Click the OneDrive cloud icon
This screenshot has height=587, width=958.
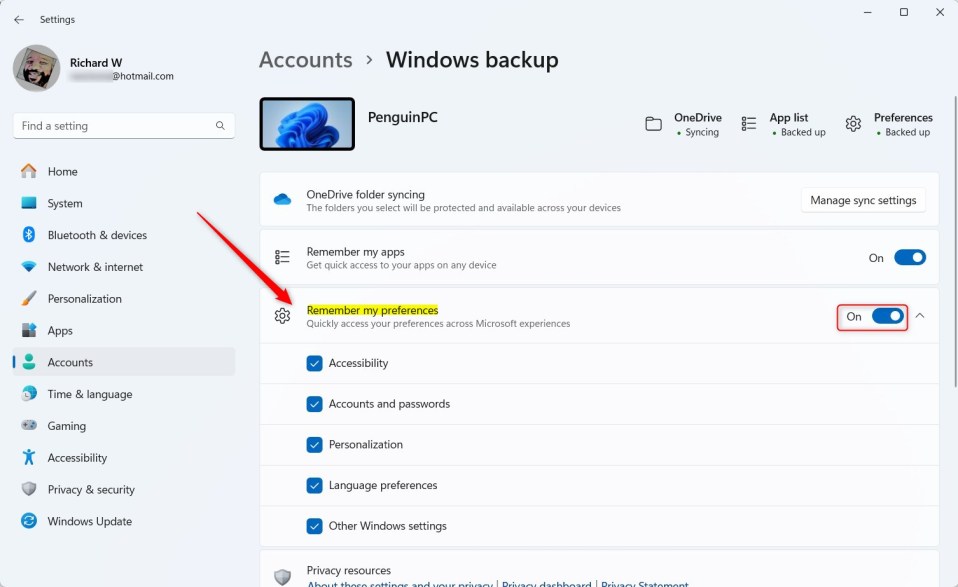pos(282,200)
